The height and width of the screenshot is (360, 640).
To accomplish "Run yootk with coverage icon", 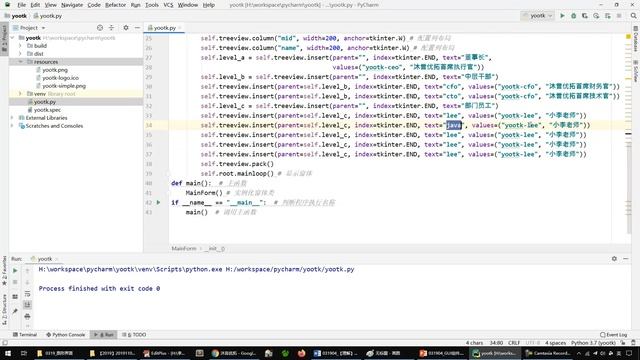I will pyautogui.click(x=585, y=16).
